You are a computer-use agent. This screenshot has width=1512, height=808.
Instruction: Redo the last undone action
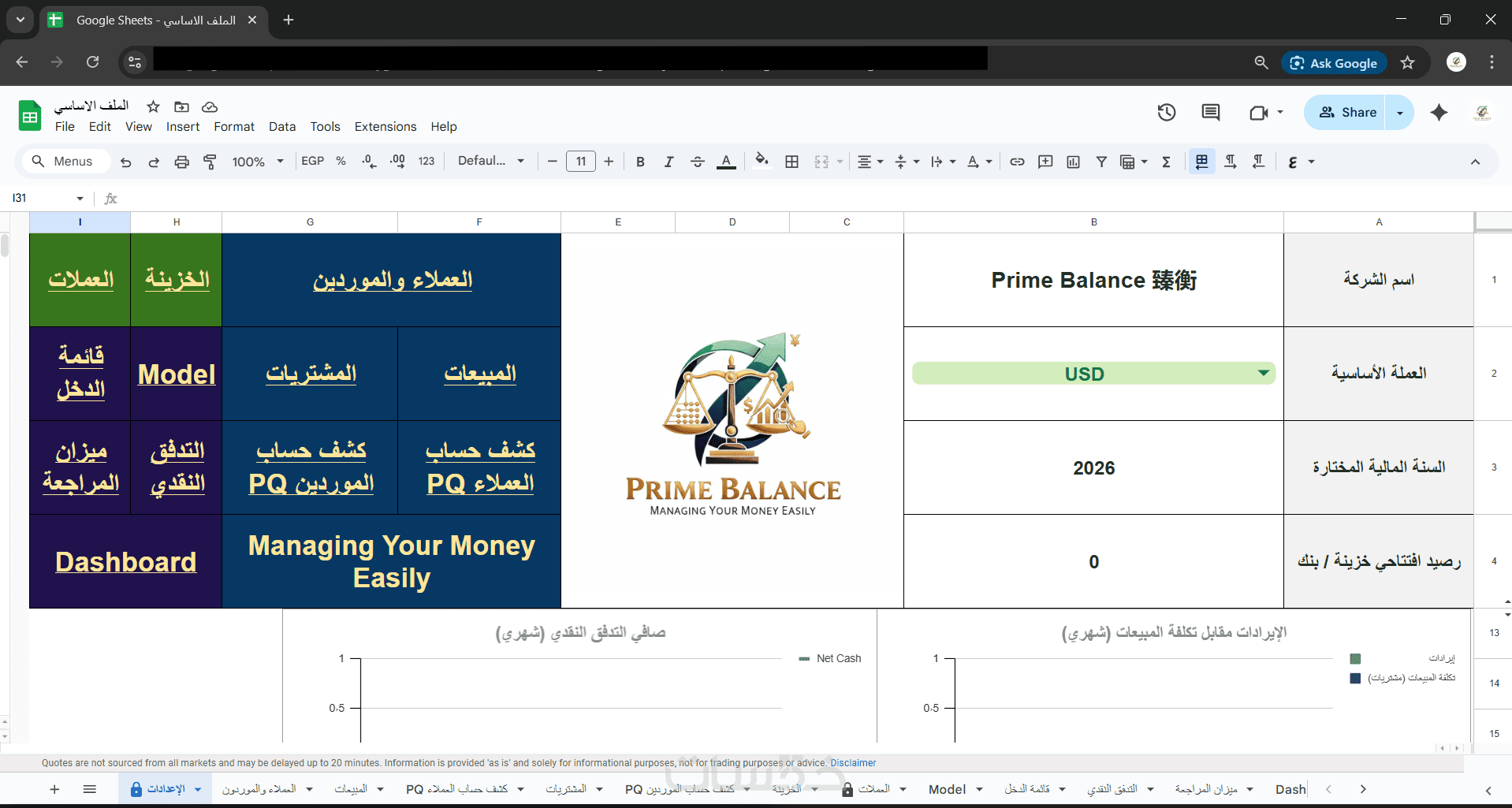click(x=154, y=162)
